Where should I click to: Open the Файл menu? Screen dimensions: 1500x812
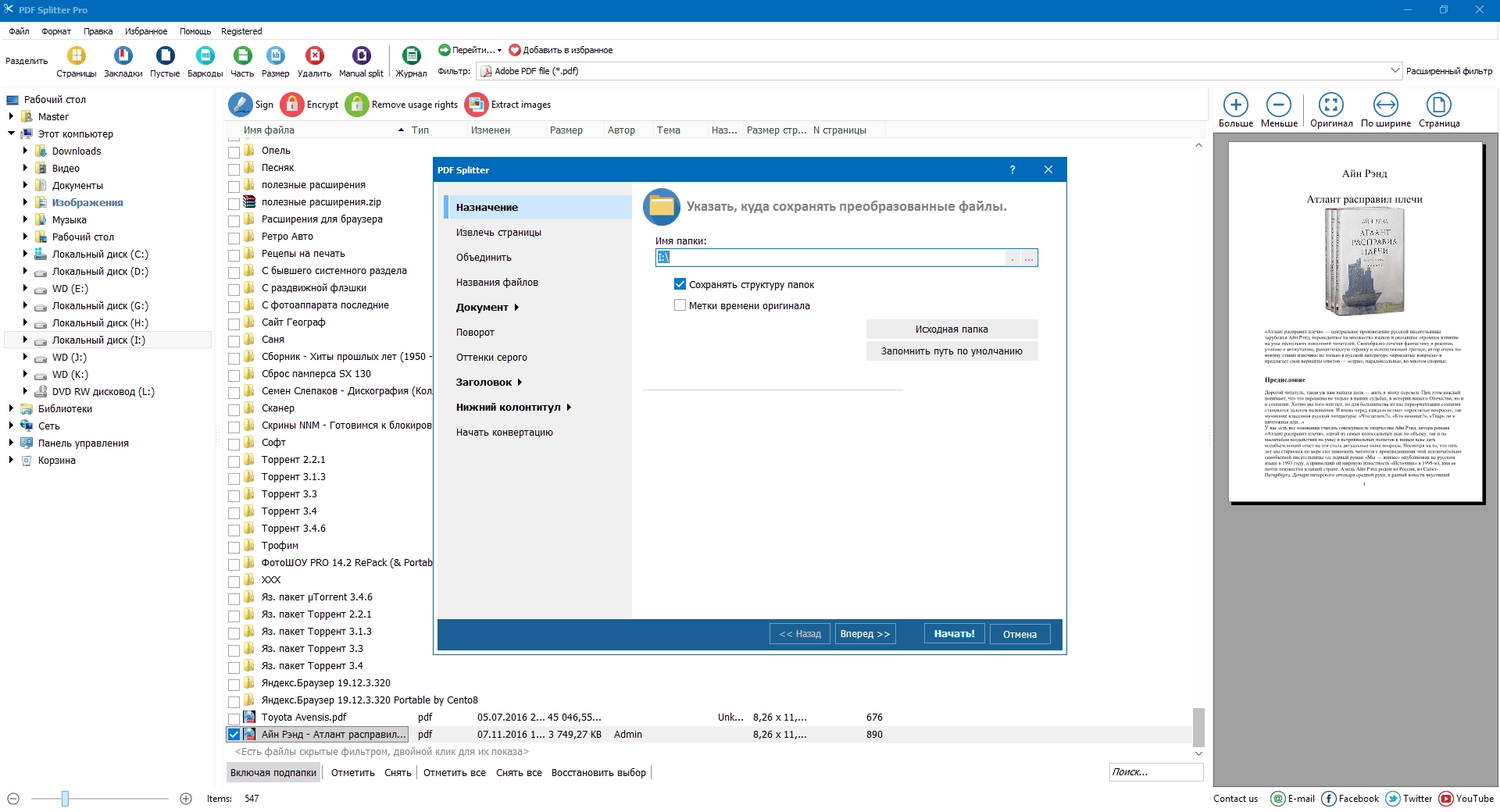click(x=20, y=31)
